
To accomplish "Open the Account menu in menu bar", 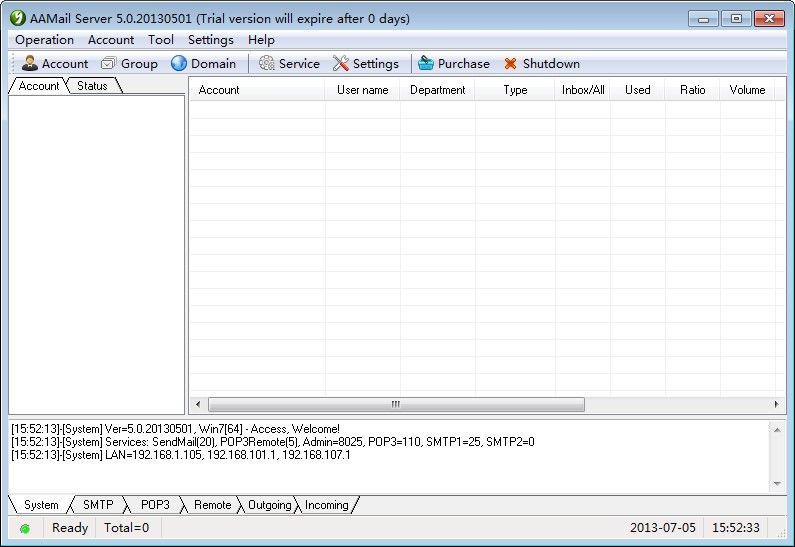I will pos(111,40).
